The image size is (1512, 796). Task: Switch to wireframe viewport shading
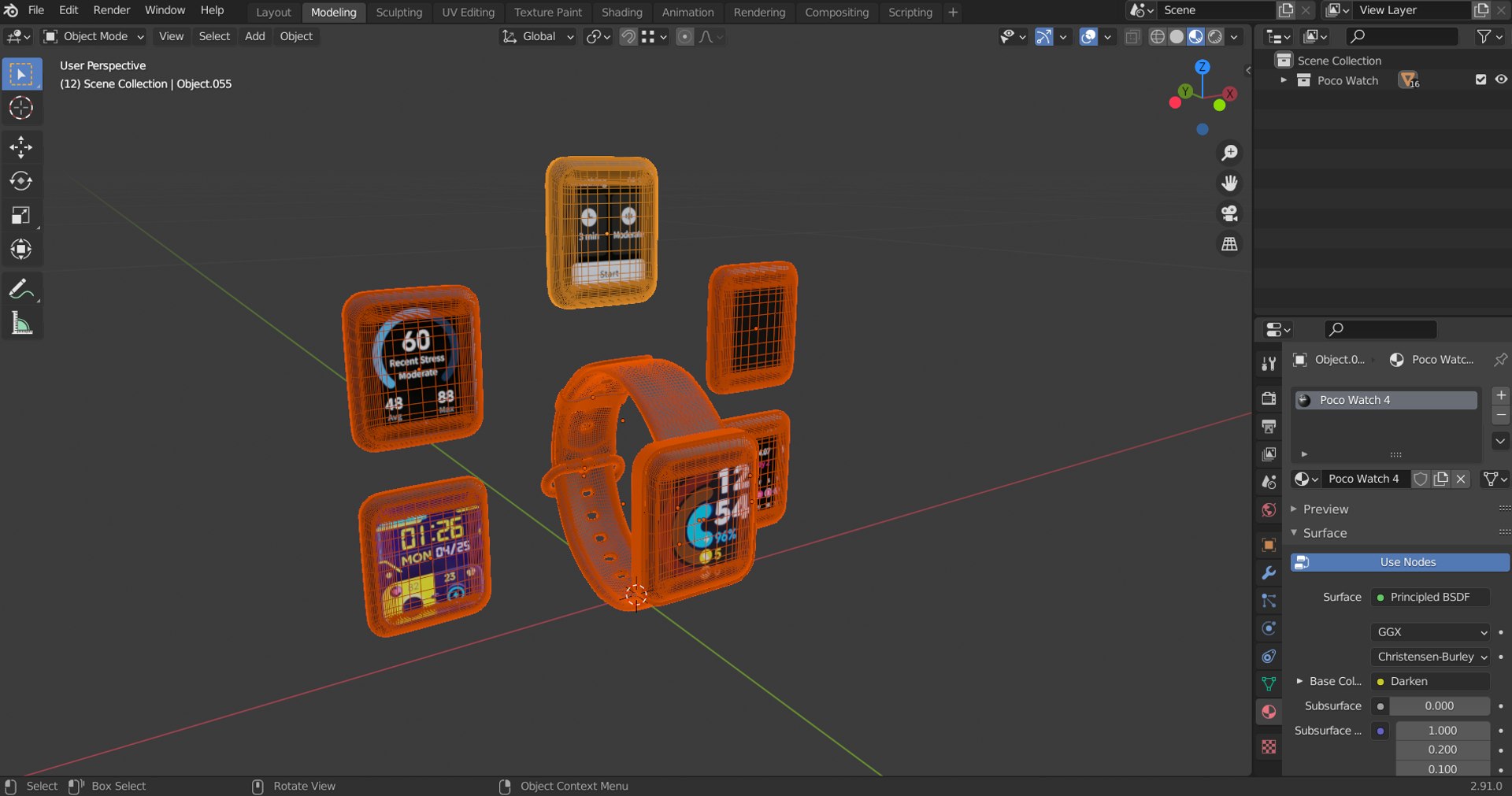click(1158, 37)
